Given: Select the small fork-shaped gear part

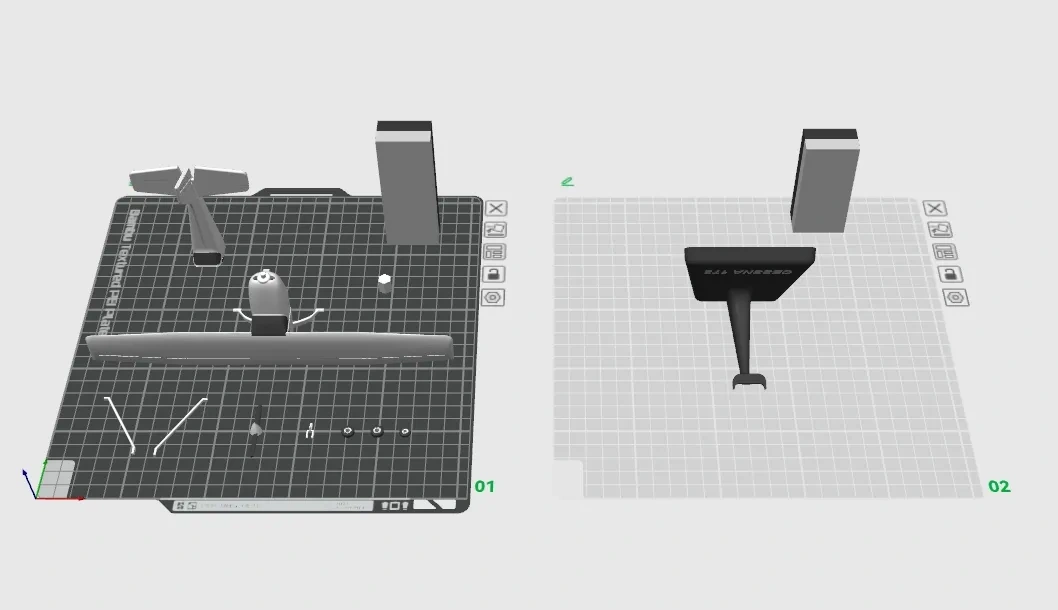Looking at the screenshot, I should tap(310, 431).
